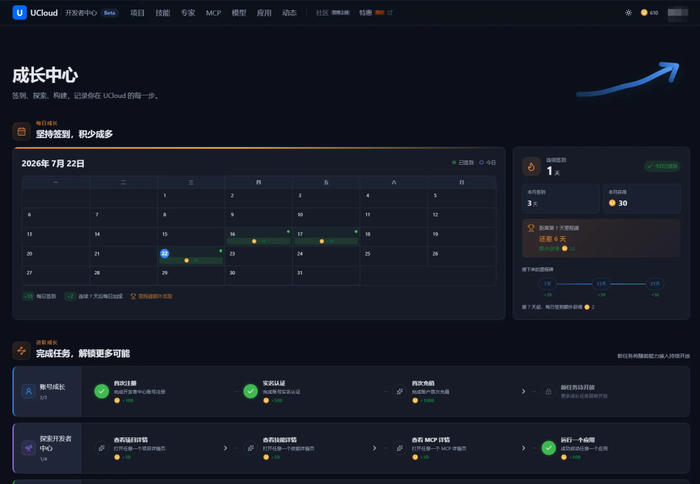Screen dimensions: 700x484
Task: Click the 已签到 legend label
Action: 466,163
